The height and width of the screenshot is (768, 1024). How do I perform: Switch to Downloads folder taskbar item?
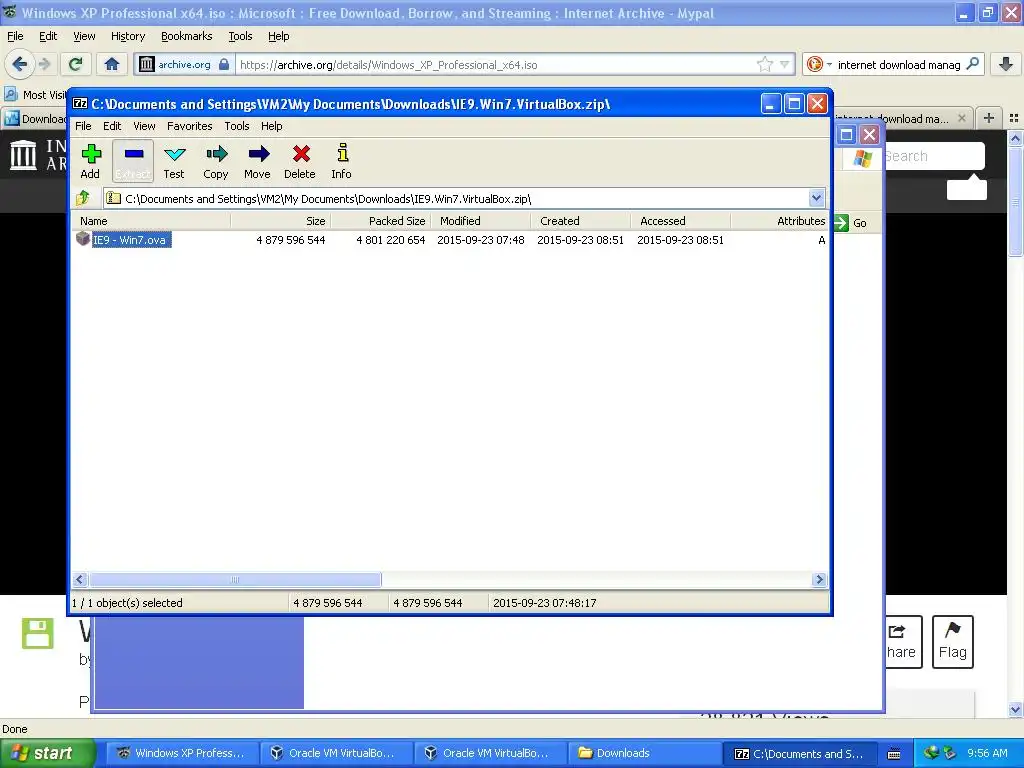(x=643, y=753)
